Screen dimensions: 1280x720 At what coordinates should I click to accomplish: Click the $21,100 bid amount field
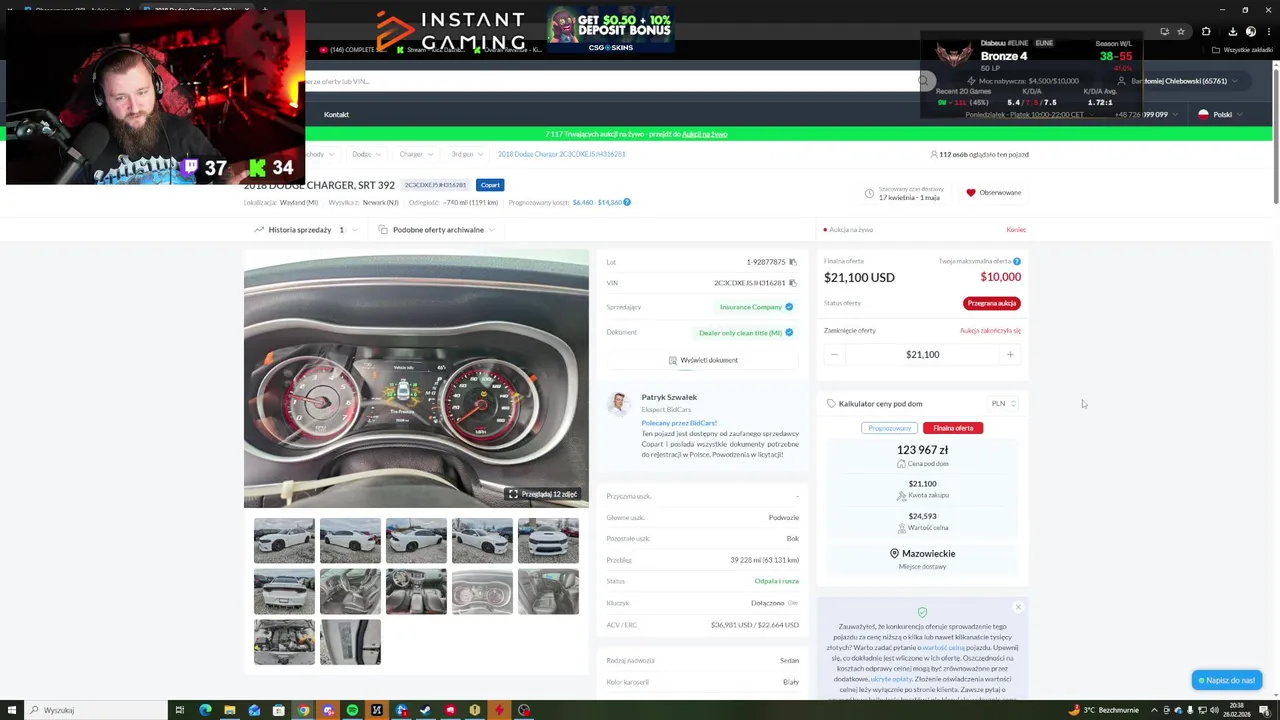point(922,354)
